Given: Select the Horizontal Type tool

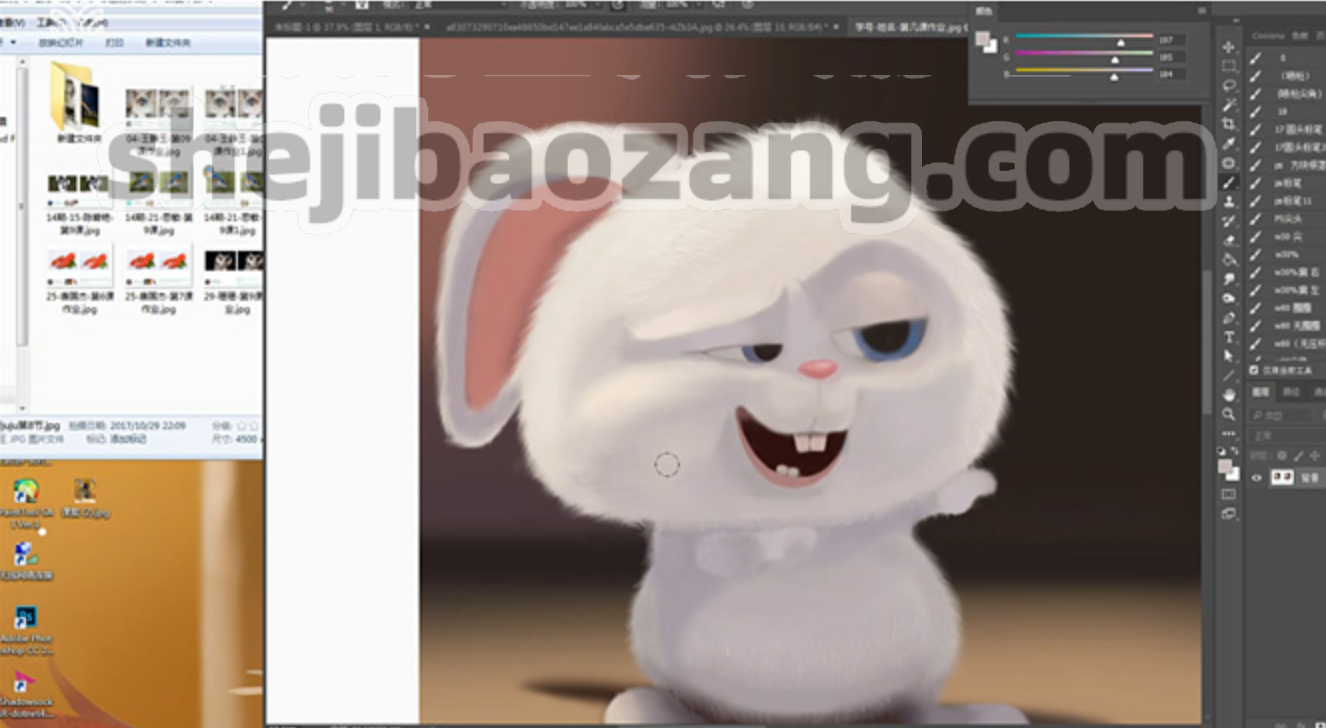Looking at the screenshot, I should click(x=1229, y=337).
